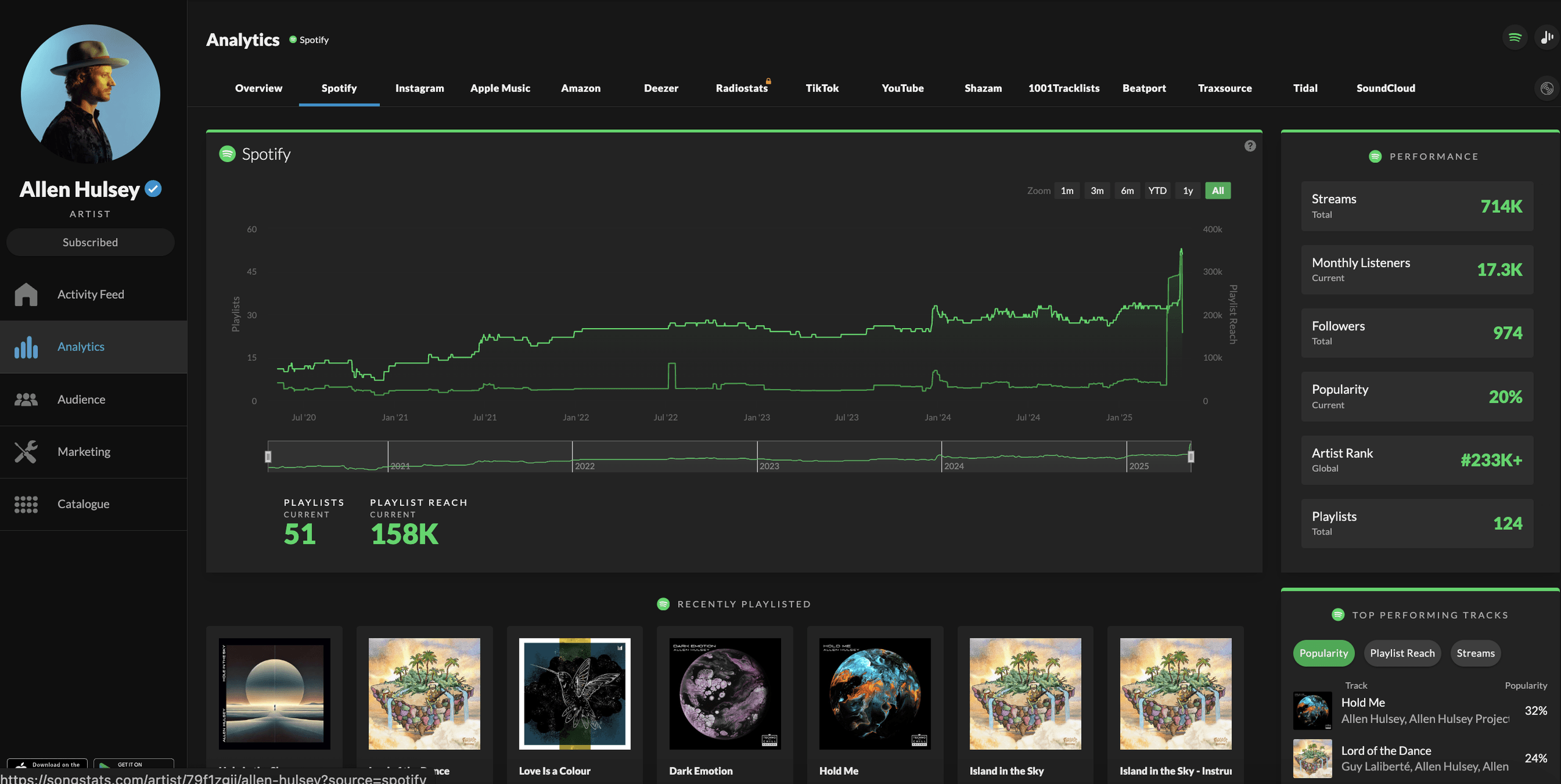Open Hold Me in Top Performing Tracks
1561x784 pixels.
pos(1420,711)
